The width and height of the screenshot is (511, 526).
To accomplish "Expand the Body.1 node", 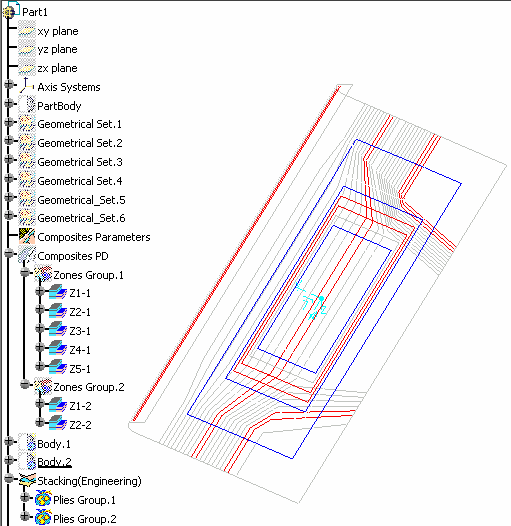I will (x=9, y=441).
